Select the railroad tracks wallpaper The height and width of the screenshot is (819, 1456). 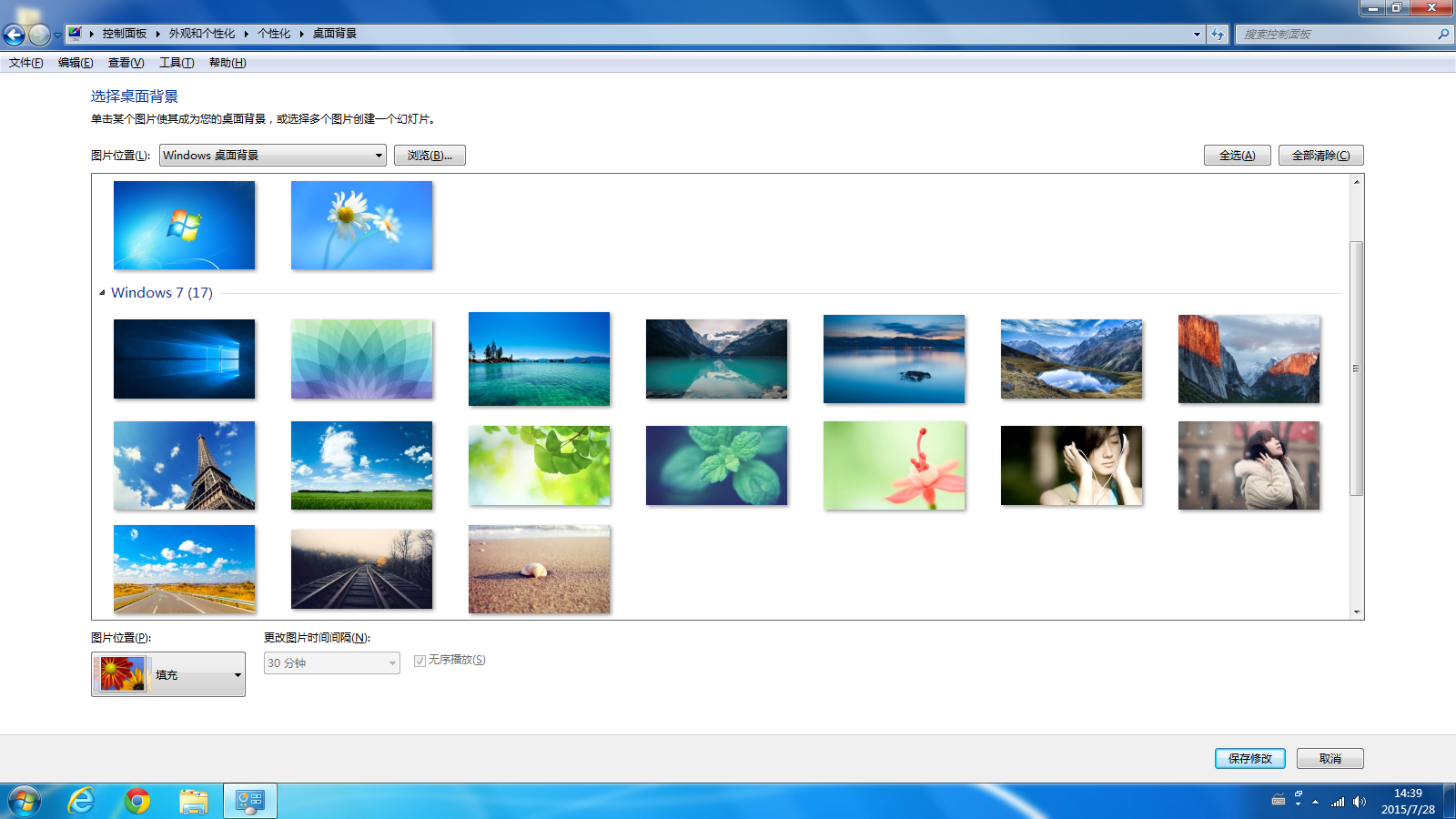point(361,569)
